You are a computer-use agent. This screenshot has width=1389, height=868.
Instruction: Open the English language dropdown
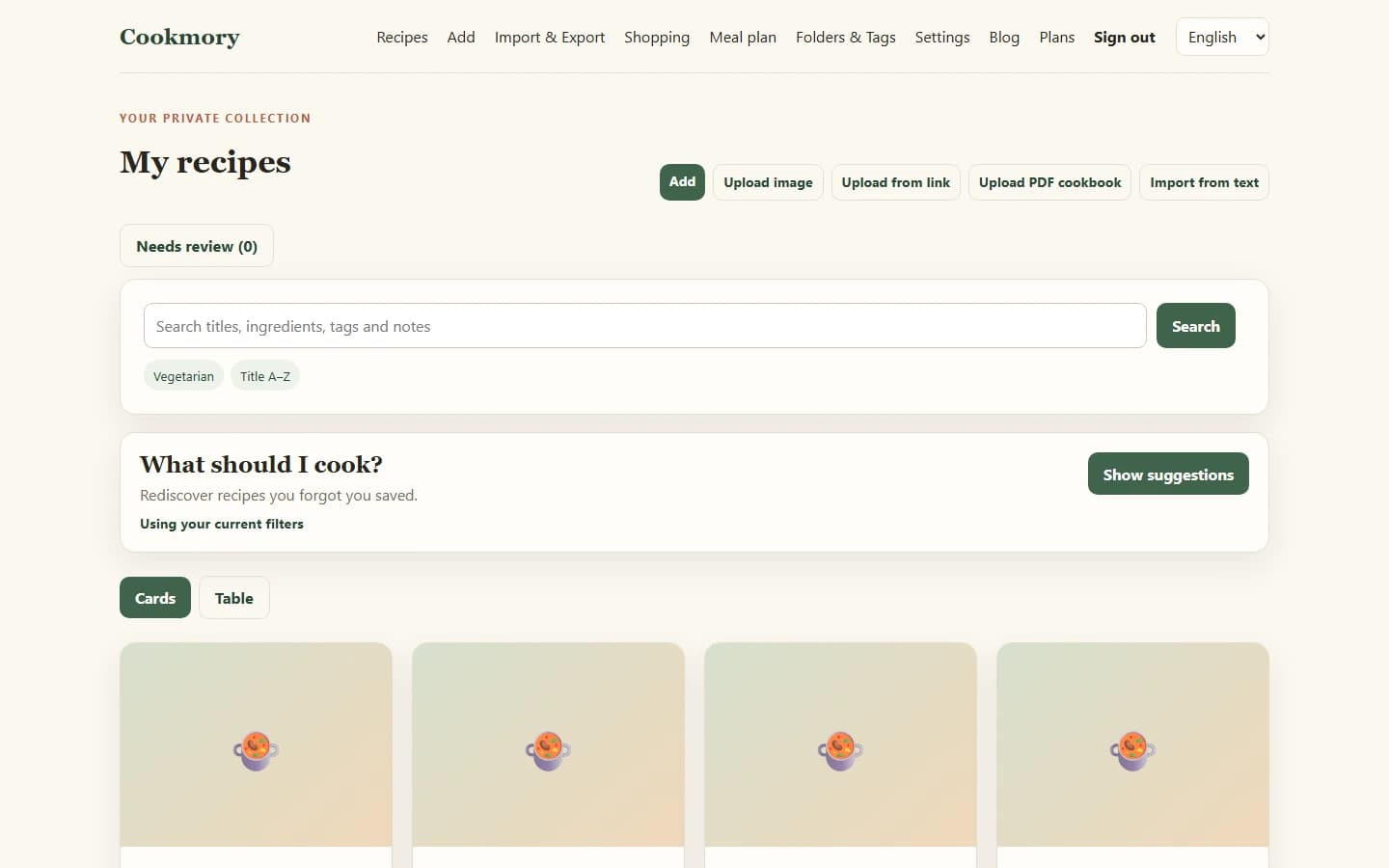point(1222,37)
